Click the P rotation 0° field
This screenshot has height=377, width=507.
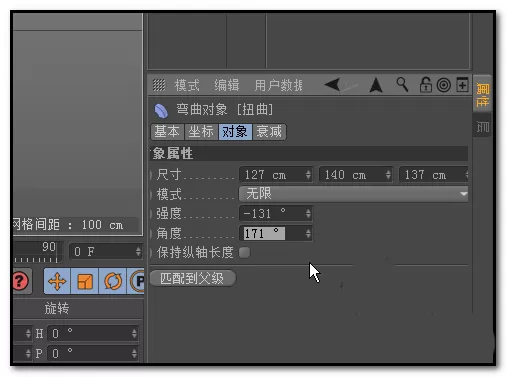pyautogui.click(x=93, y=353)
